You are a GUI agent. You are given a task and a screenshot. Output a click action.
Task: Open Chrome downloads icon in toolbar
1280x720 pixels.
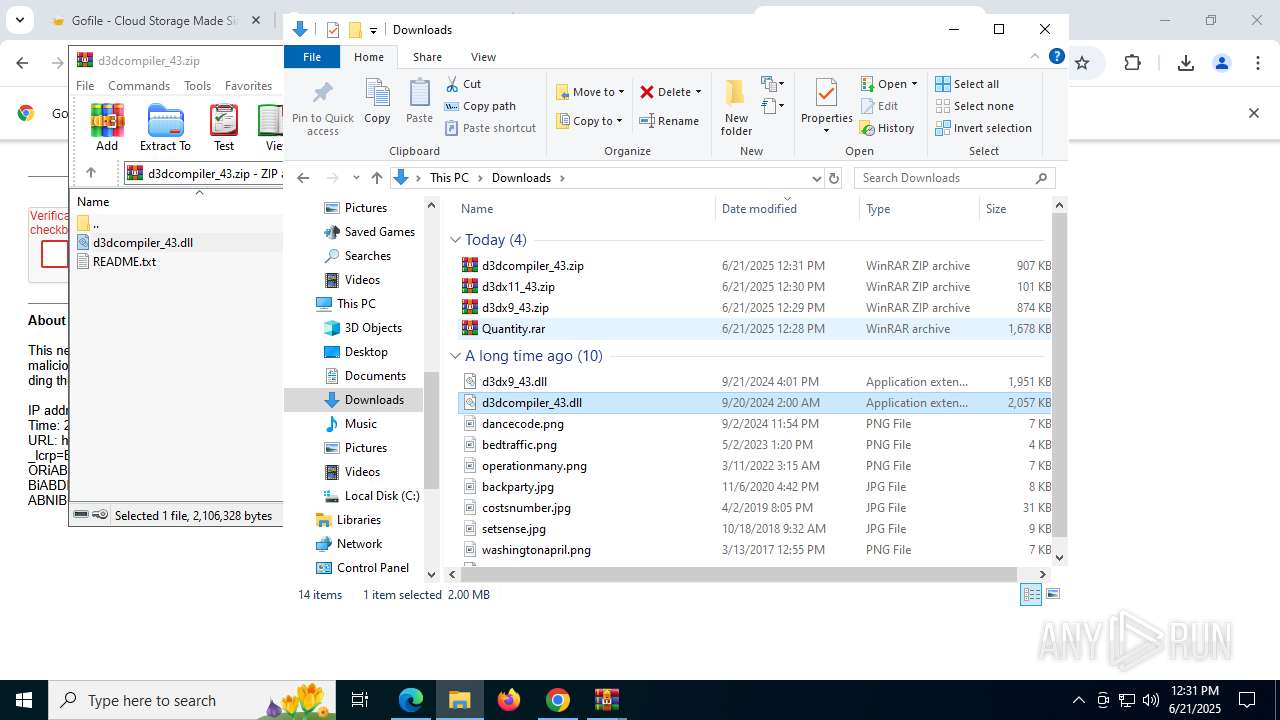tap(1186, 63)
